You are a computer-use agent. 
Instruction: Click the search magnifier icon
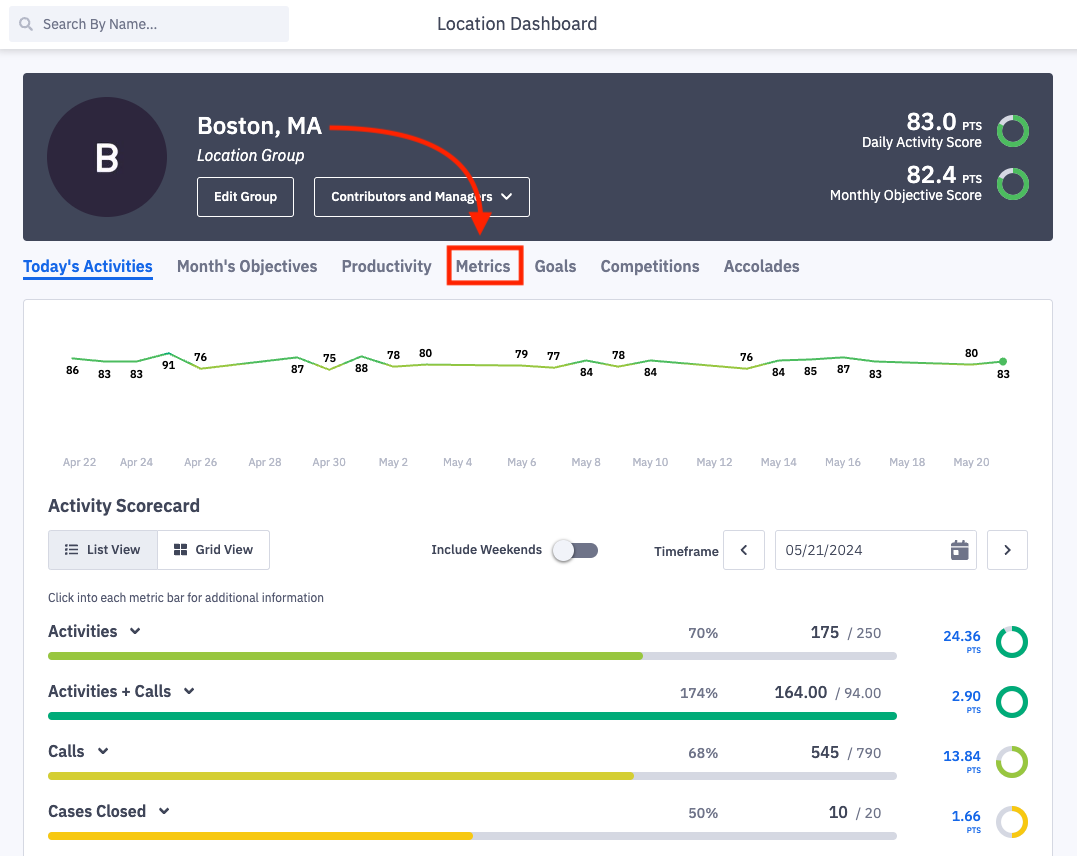26,23
